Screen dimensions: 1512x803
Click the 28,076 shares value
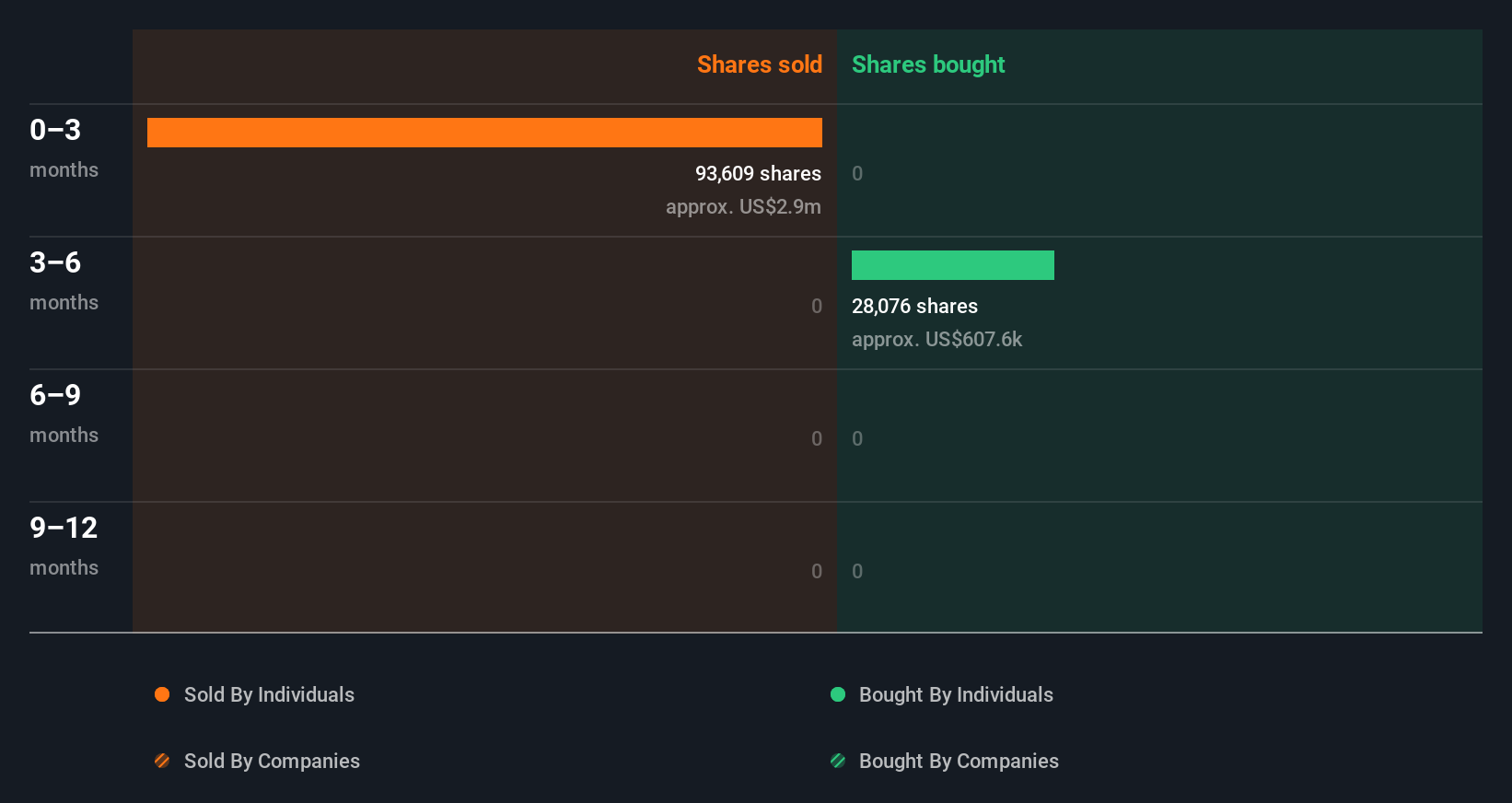pos(914,306)
